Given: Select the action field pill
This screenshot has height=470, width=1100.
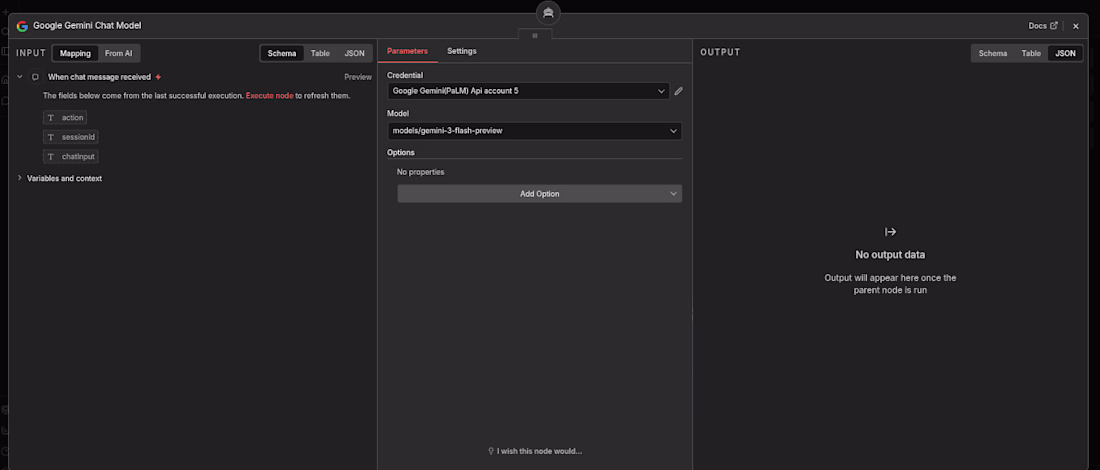Looking at the screenshot, I should pos(65,117).
